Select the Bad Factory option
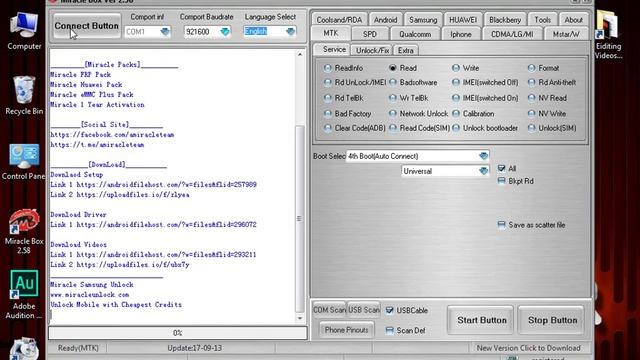 click(347, 113)
